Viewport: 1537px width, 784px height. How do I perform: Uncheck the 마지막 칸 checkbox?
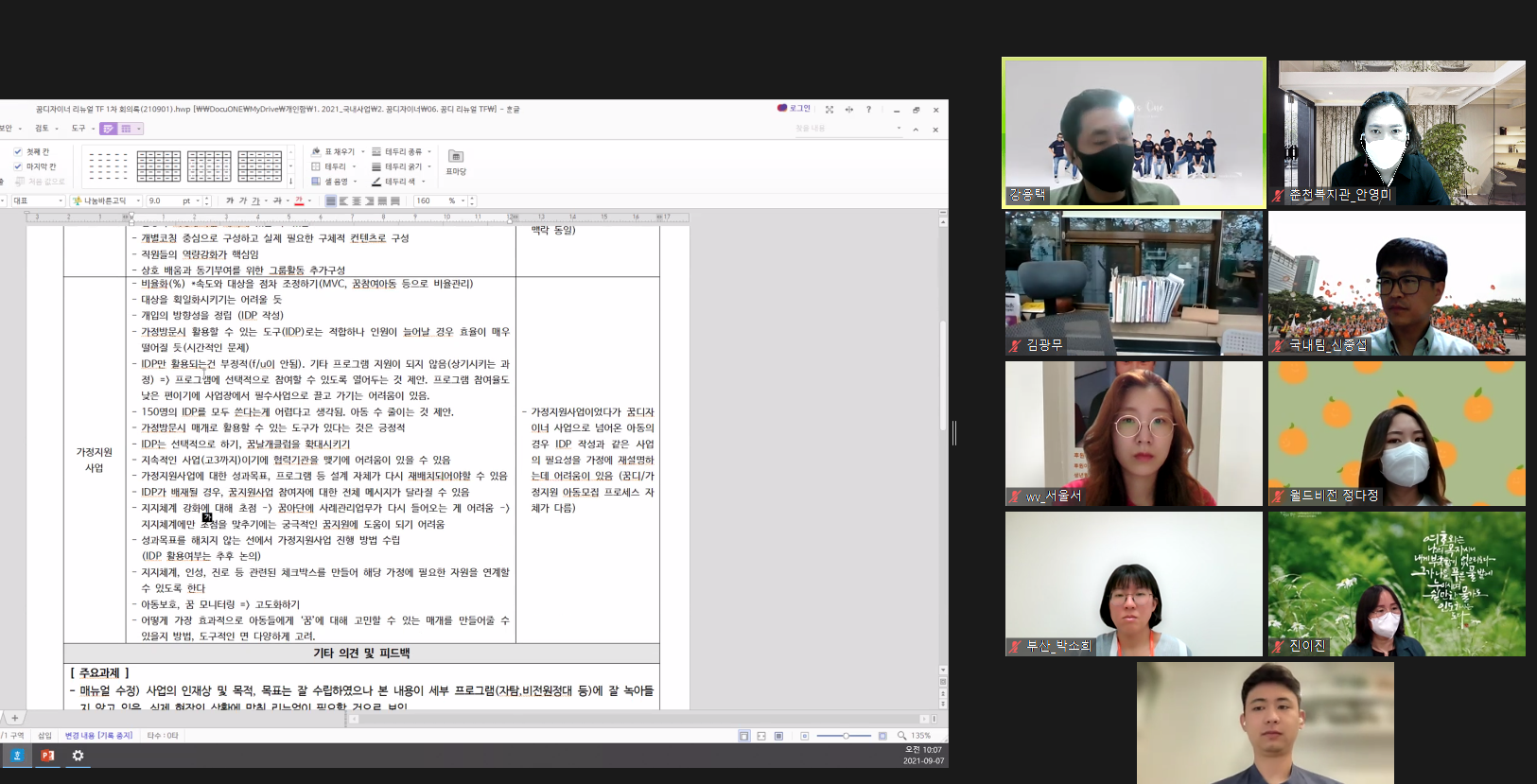(x=17, y=166)
